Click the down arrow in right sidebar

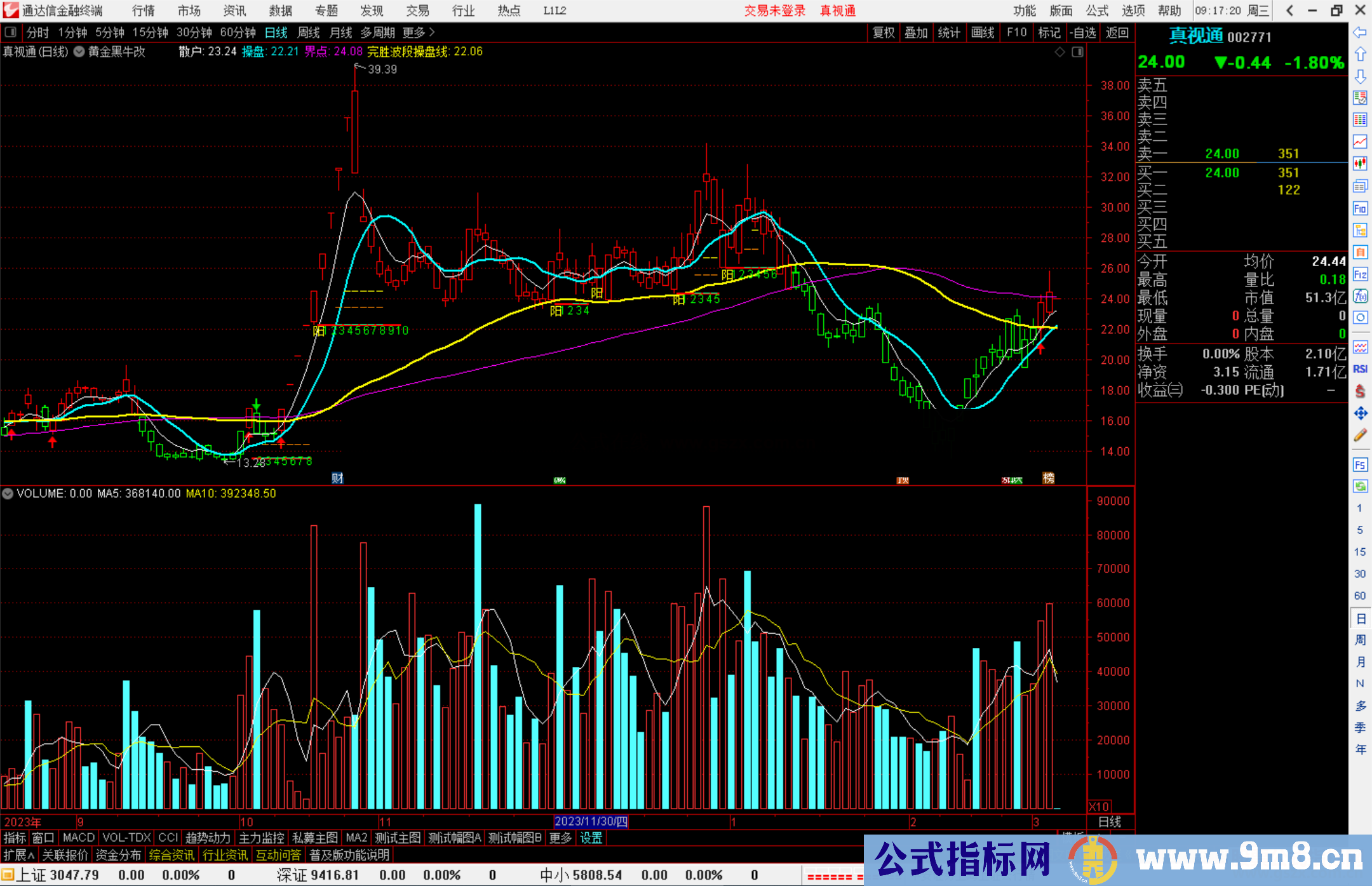point(1360,77)
